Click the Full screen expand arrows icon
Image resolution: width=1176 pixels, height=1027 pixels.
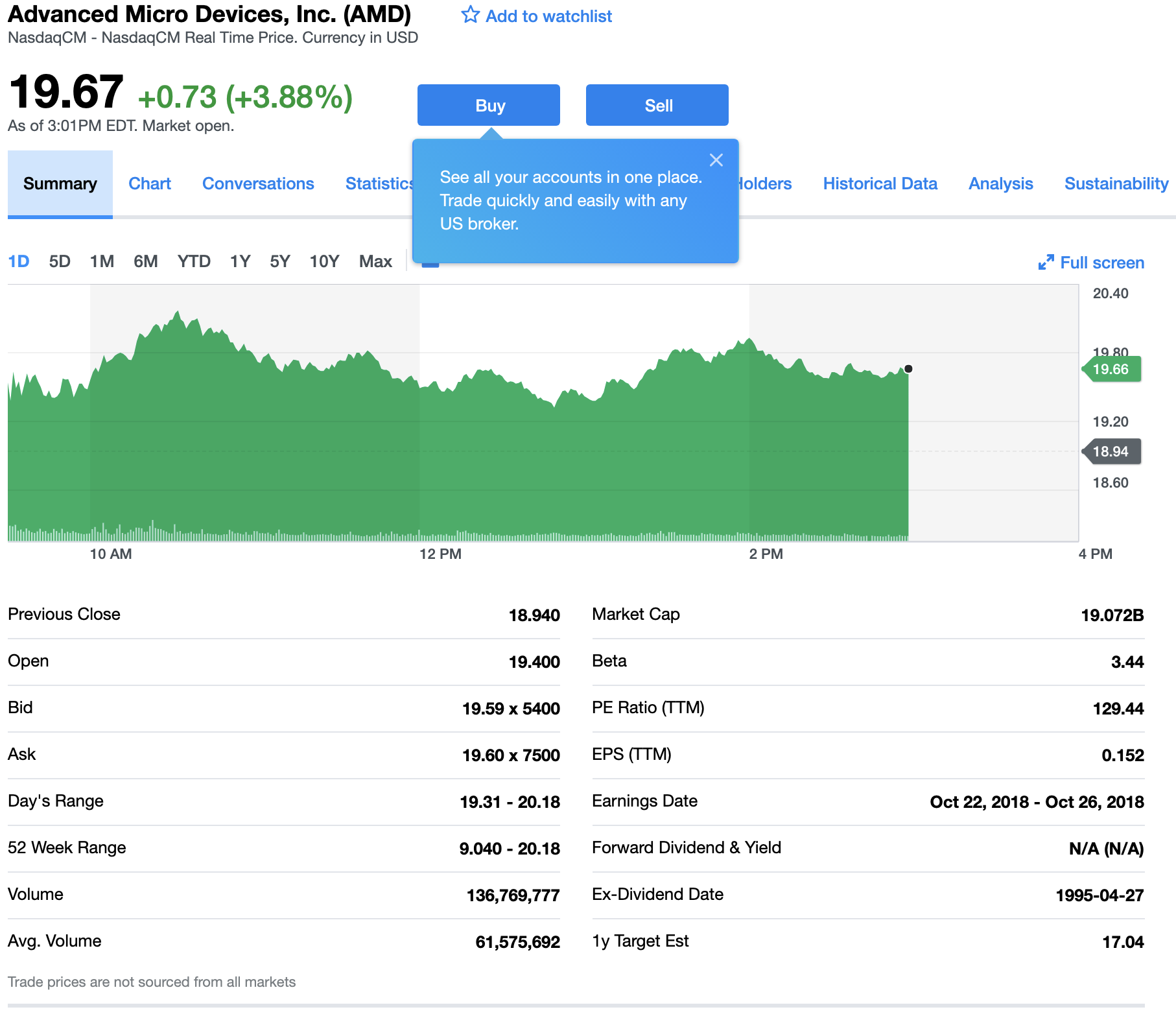pos(1046,262)
